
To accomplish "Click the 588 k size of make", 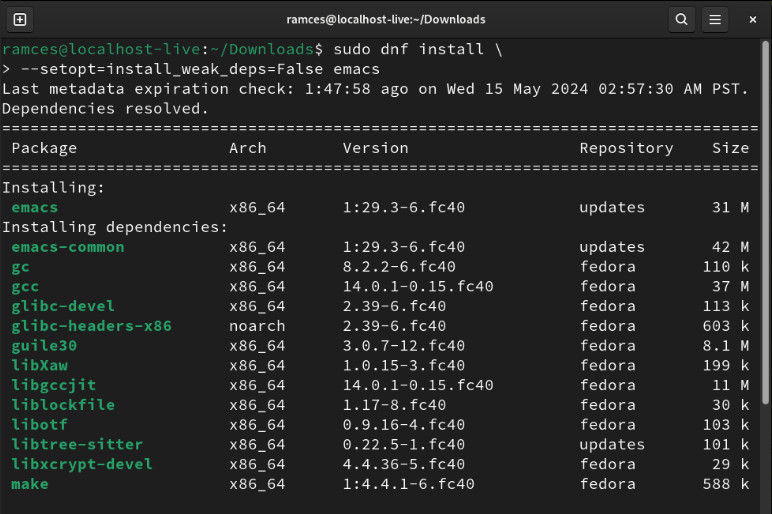I will coord(726,484).
